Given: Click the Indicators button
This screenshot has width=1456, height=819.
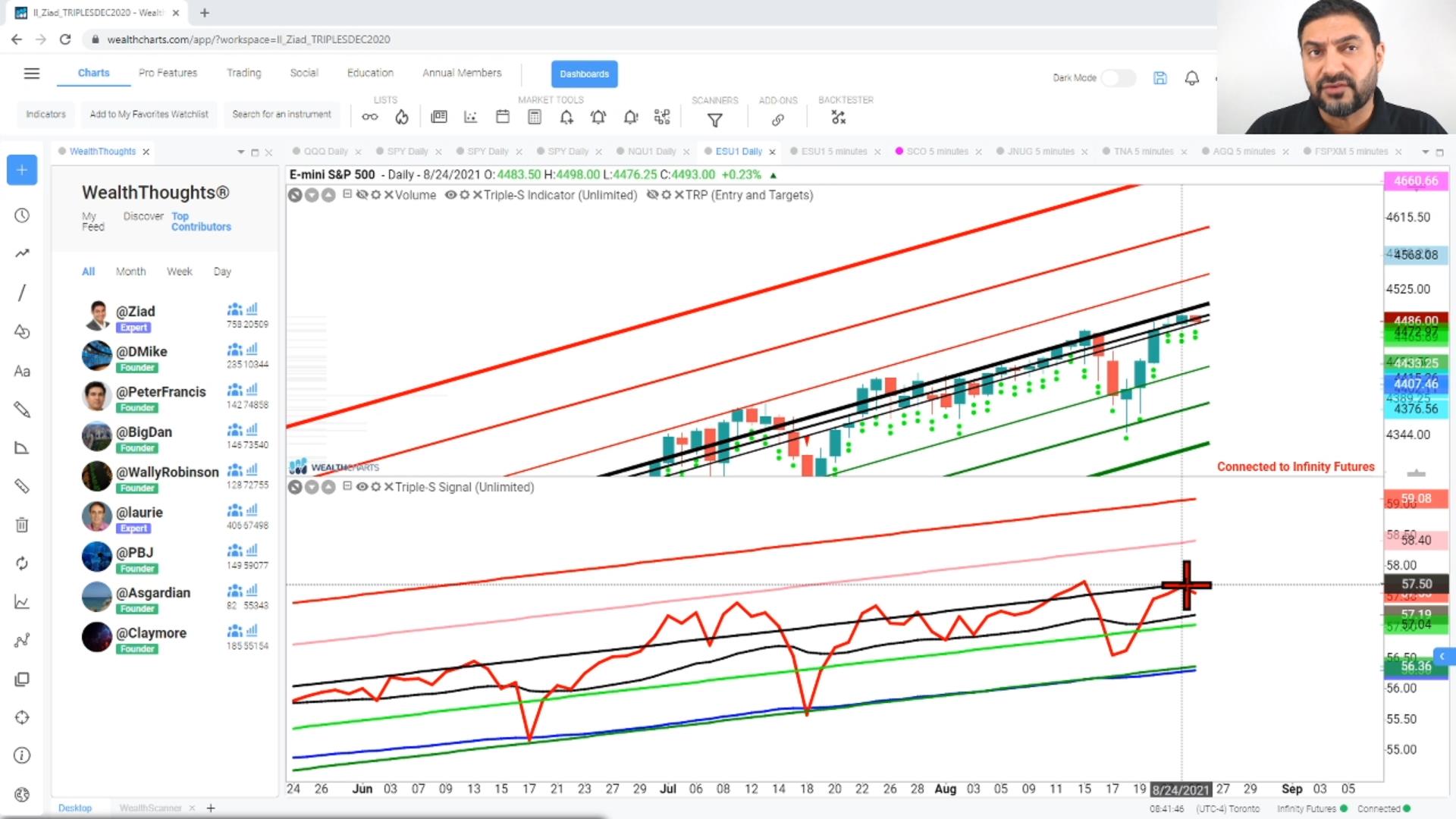Looking at the screenshot, I should click(45, 115).
